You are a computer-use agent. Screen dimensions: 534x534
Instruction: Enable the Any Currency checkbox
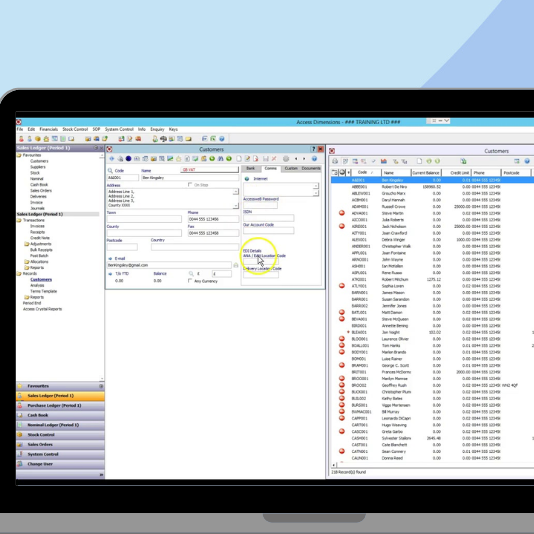190,281
